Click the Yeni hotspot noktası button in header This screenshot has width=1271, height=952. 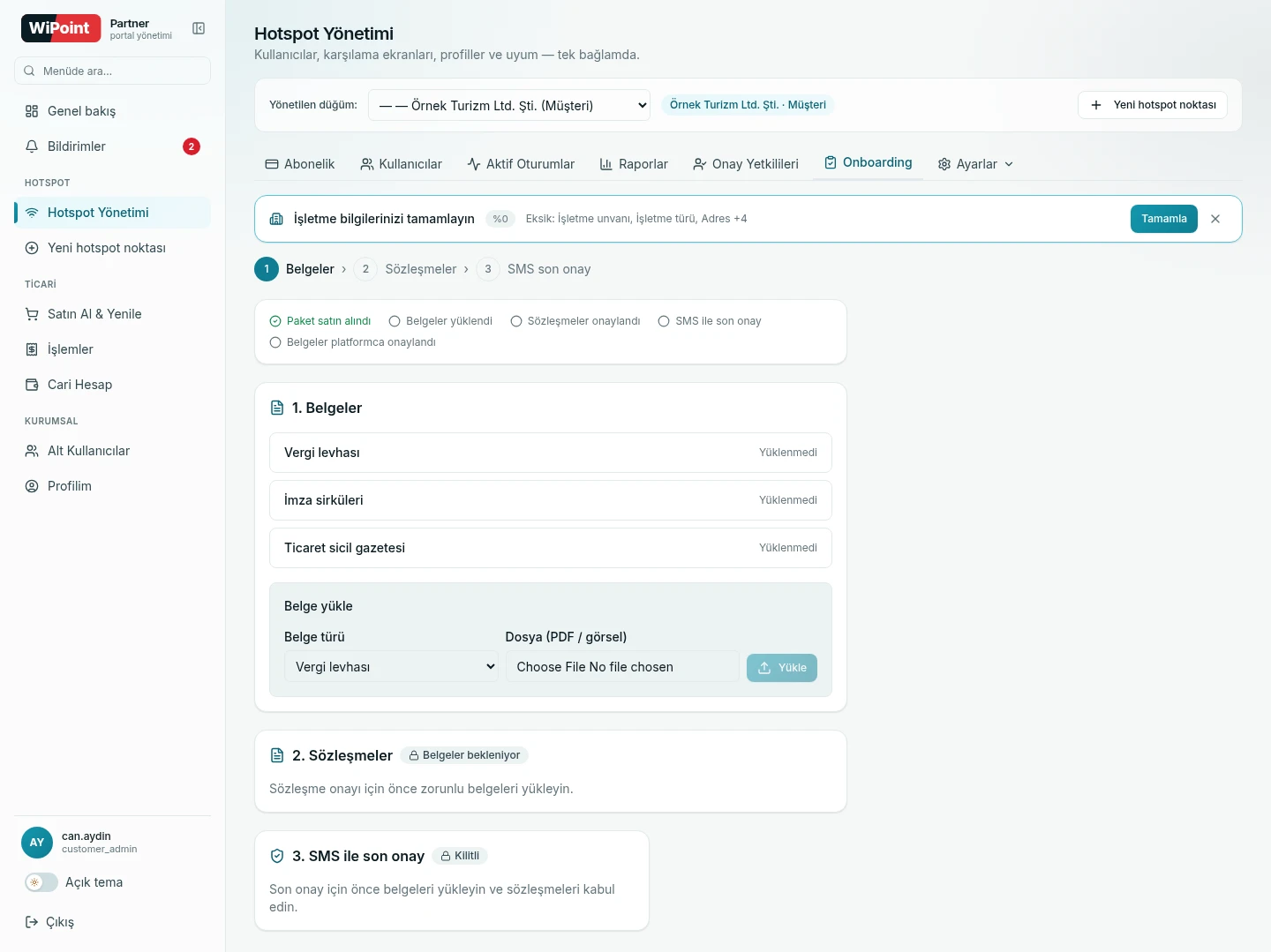pos(1153,105)
